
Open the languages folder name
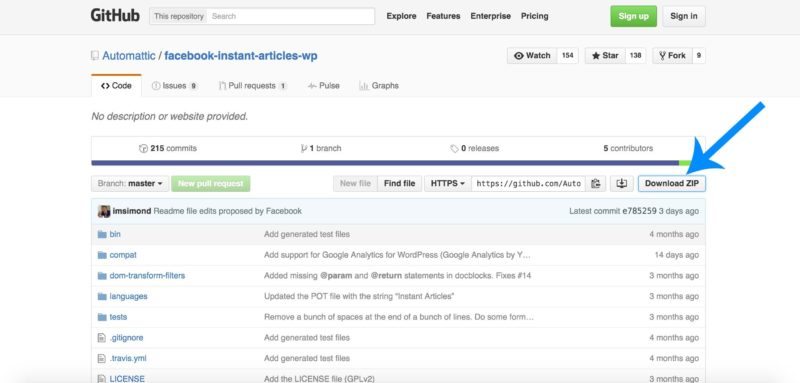[129, 296]
